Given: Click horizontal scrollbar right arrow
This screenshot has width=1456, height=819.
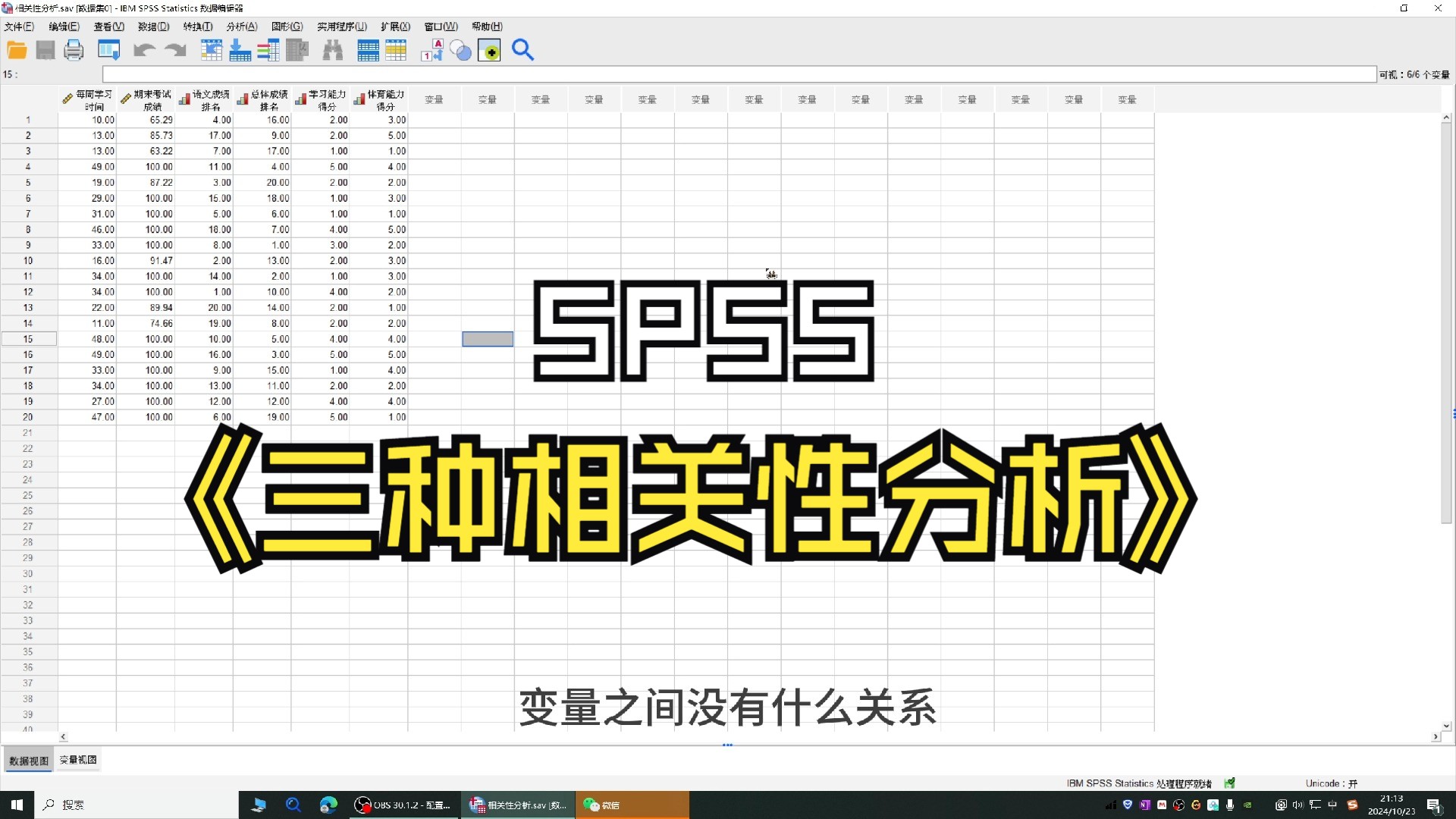Looking at the screenshot, I should 1435,737.
